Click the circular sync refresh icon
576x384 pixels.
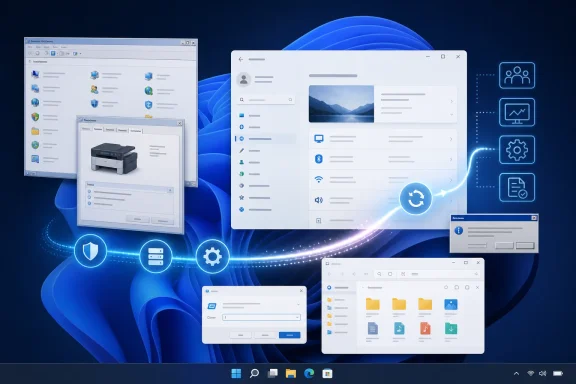[x=415, y=198]
